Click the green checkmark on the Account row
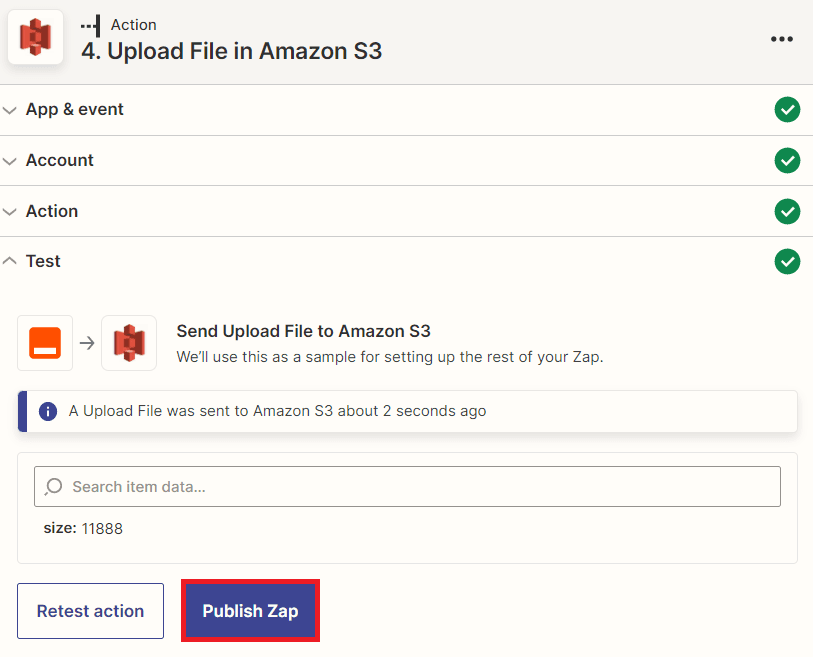Screen dimensions: 813x657 pyautogui.click(x=787, y=160)
